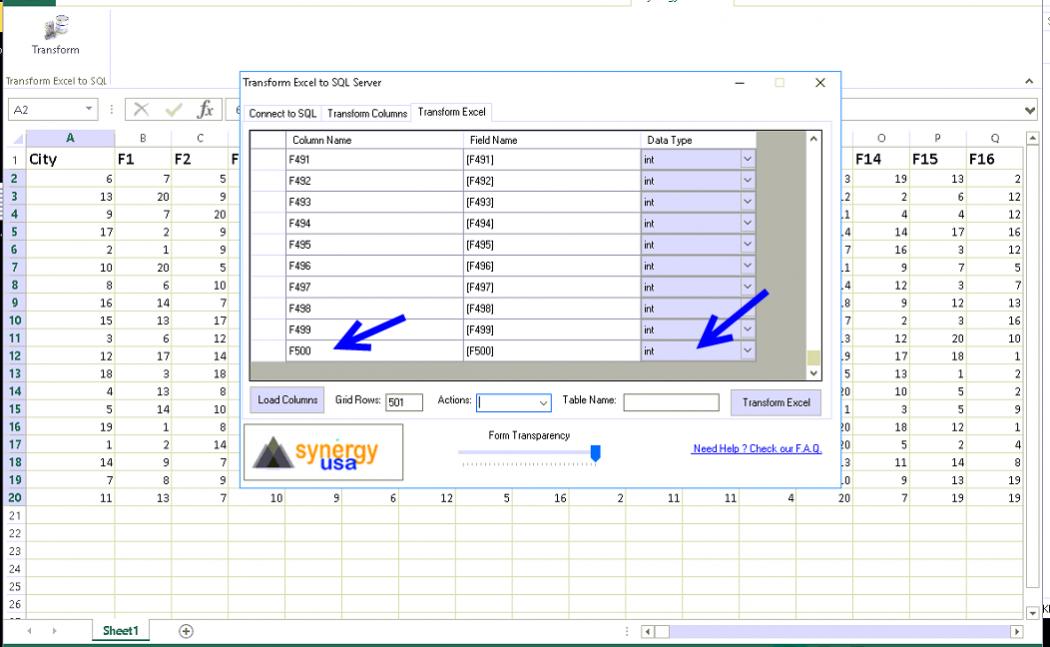Open Data Type dropdown for F494
This screenshot has height=647, width=1050.
click(747, 223)
